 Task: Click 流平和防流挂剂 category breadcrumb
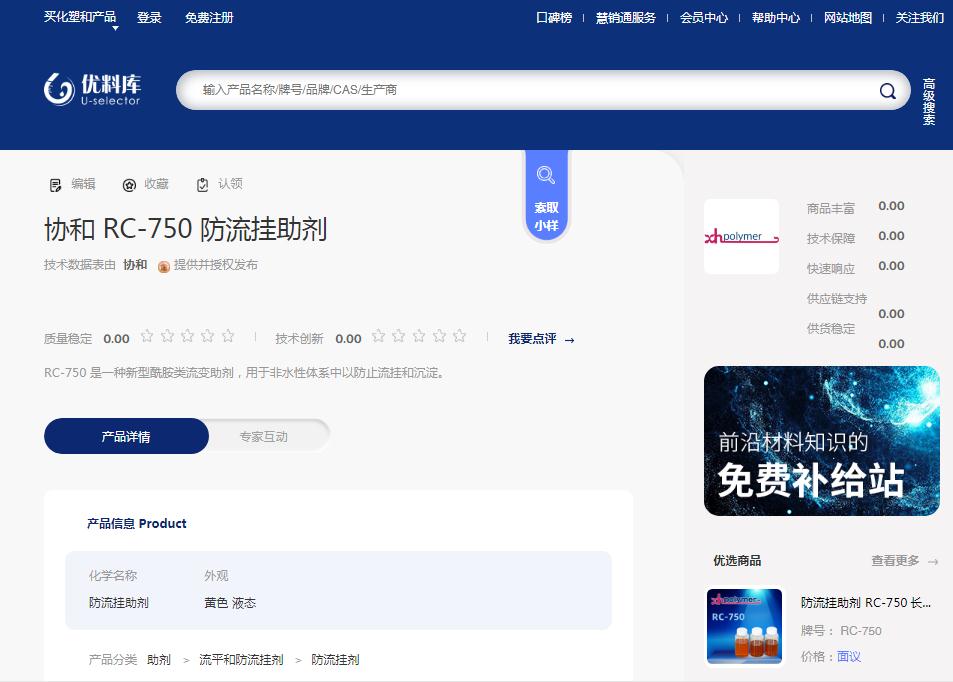tap(241, 660)
